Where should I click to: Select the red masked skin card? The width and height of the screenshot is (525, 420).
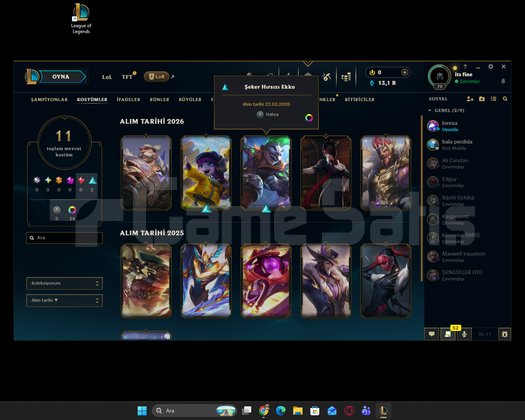click(x=386, y=281)
